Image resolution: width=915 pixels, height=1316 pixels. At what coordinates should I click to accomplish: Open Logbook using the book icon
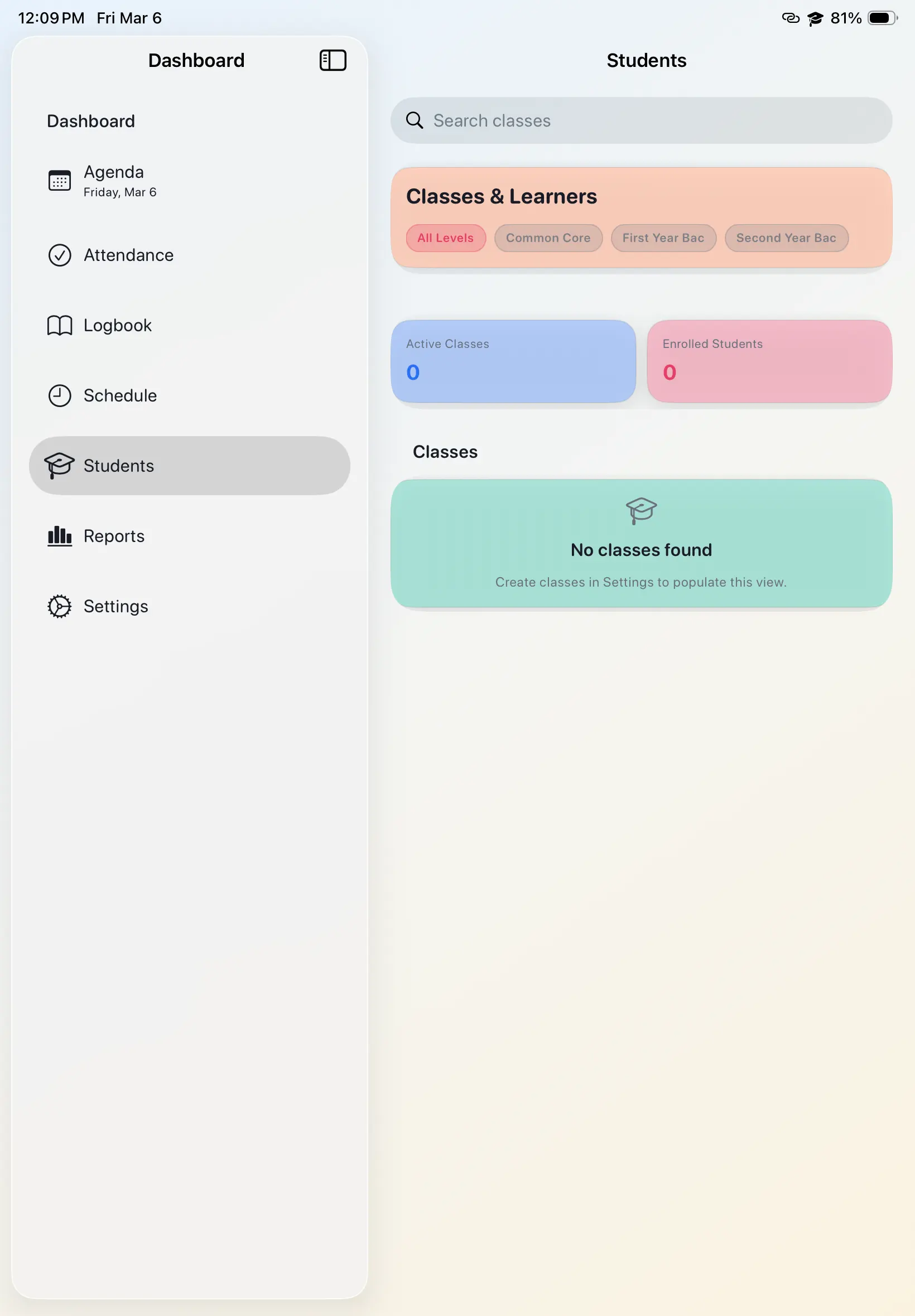click(x=60, y=326)
